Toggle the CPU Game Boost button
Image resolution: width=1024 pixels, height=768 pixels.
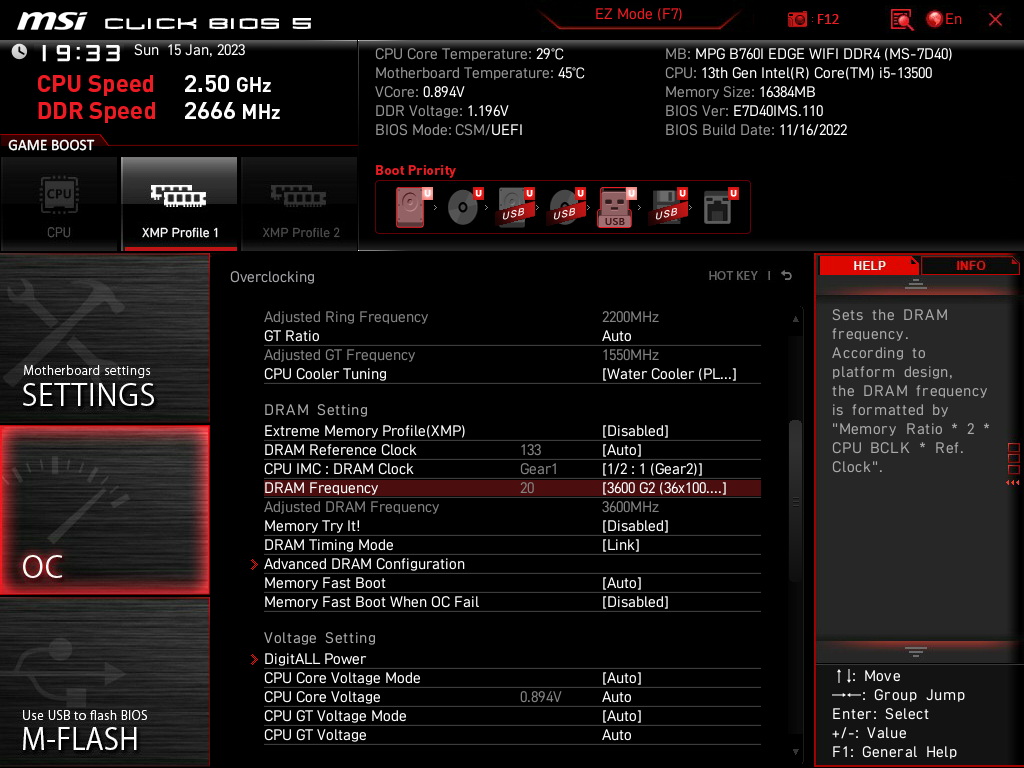click(59, 204)
